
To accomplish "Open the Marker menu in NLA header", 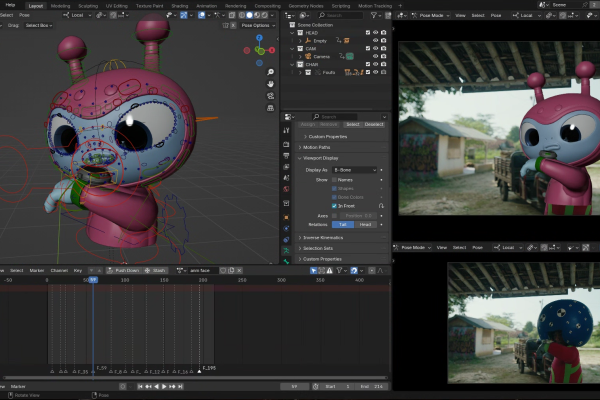I will tap(37, 270).
